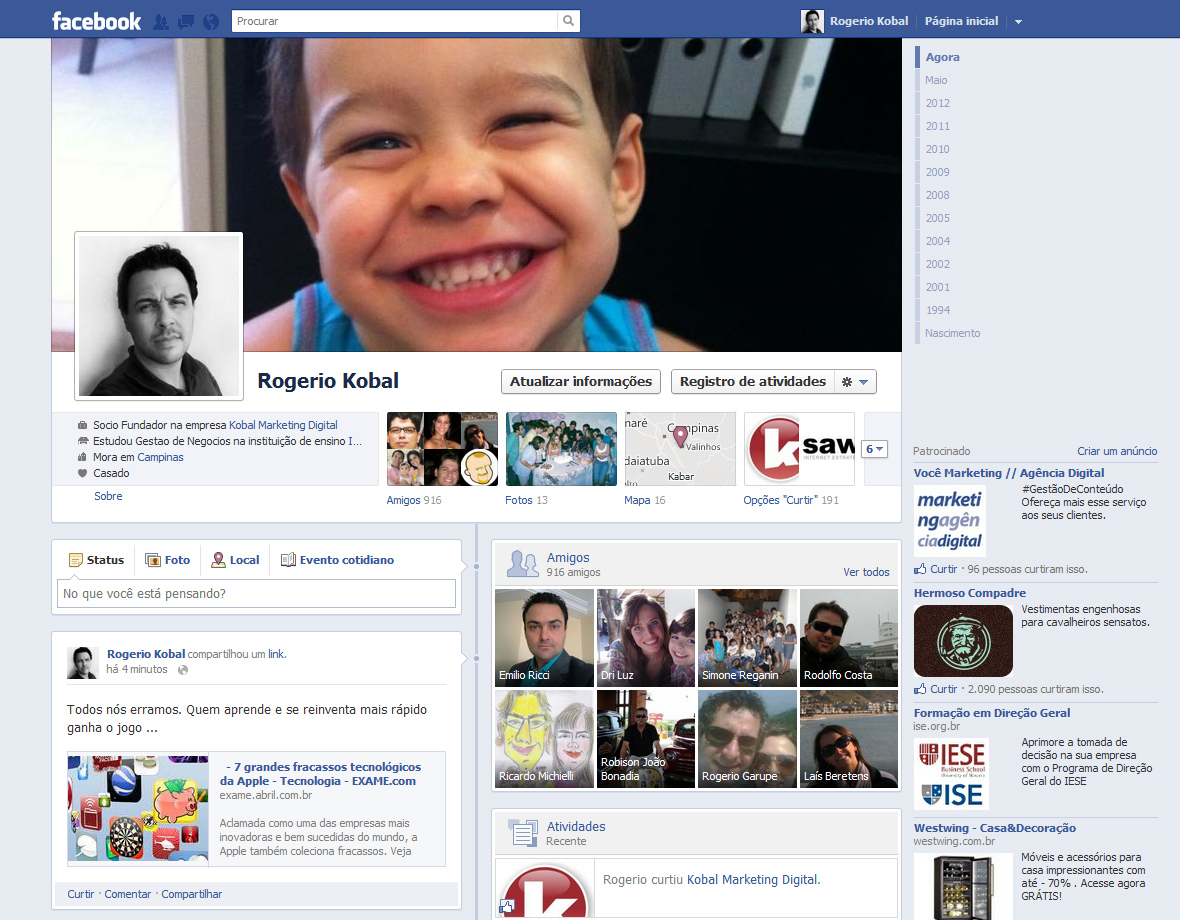The width and height of the screenshot is (1180, 920).
Task: Like the shared post with Curtir
Action: click(80, 894)
